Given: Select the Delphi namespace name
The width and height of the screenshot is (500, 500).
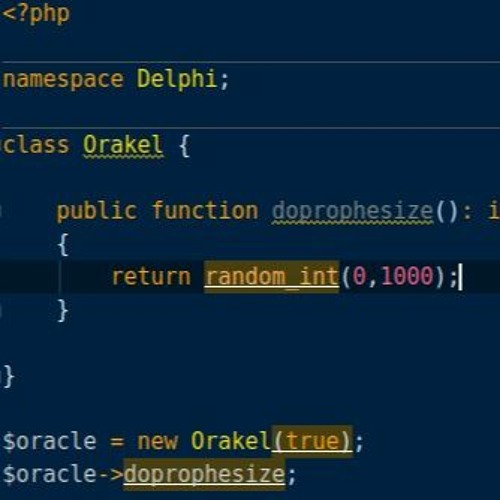Looking at the screenshot, I should click(177, 79).
